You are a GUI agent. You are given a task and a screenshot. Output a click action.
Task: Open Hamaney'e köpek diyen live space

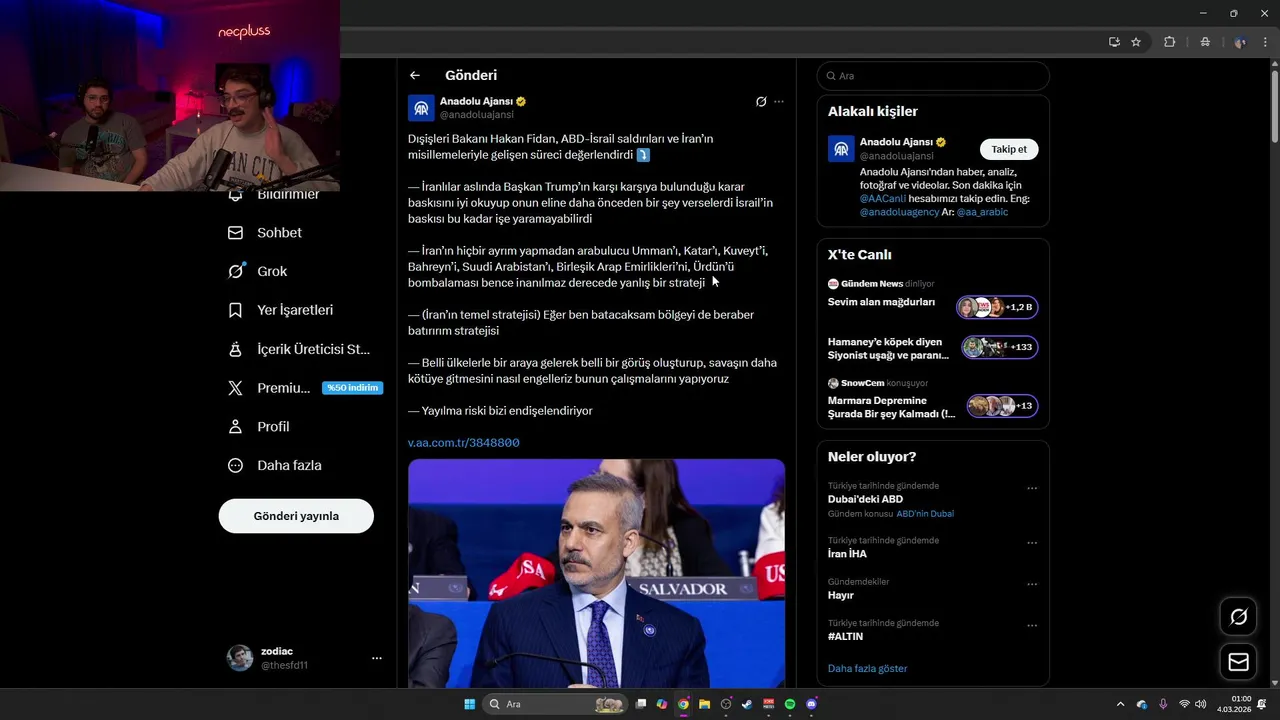pos(888,348)
